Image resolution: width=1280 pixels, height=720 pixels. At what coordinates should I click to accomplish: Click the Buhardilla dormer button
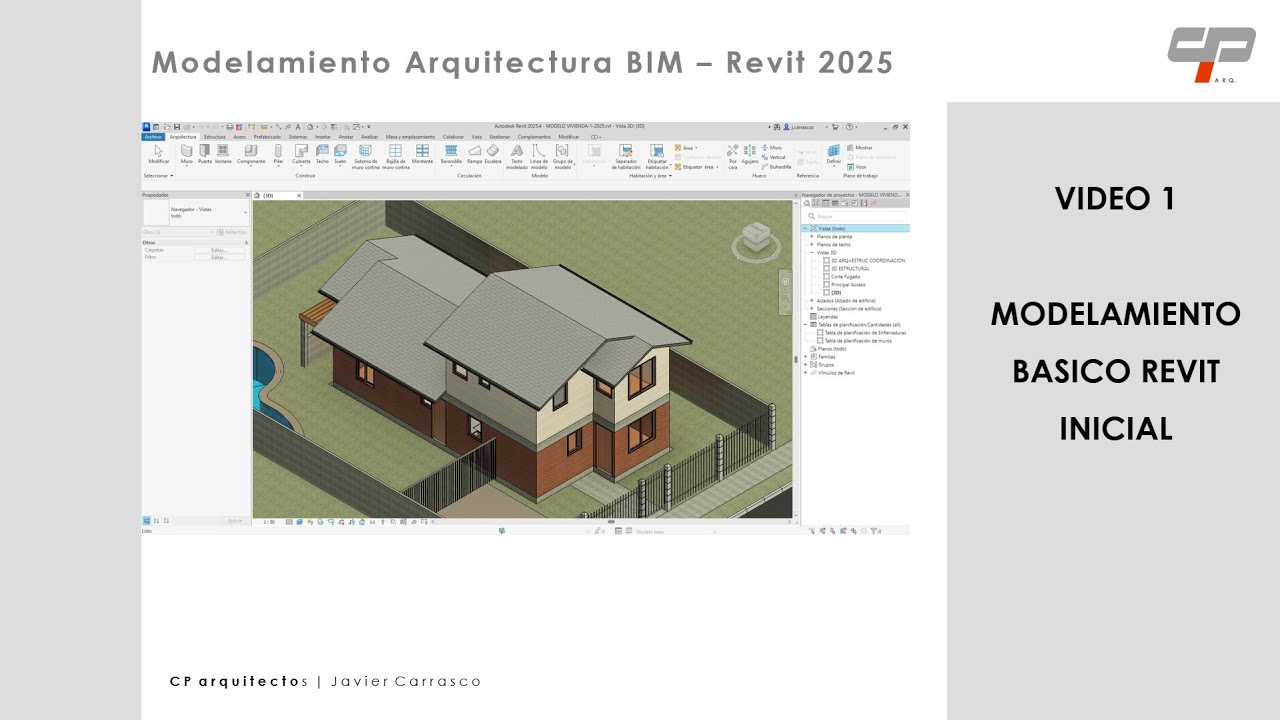776,167
